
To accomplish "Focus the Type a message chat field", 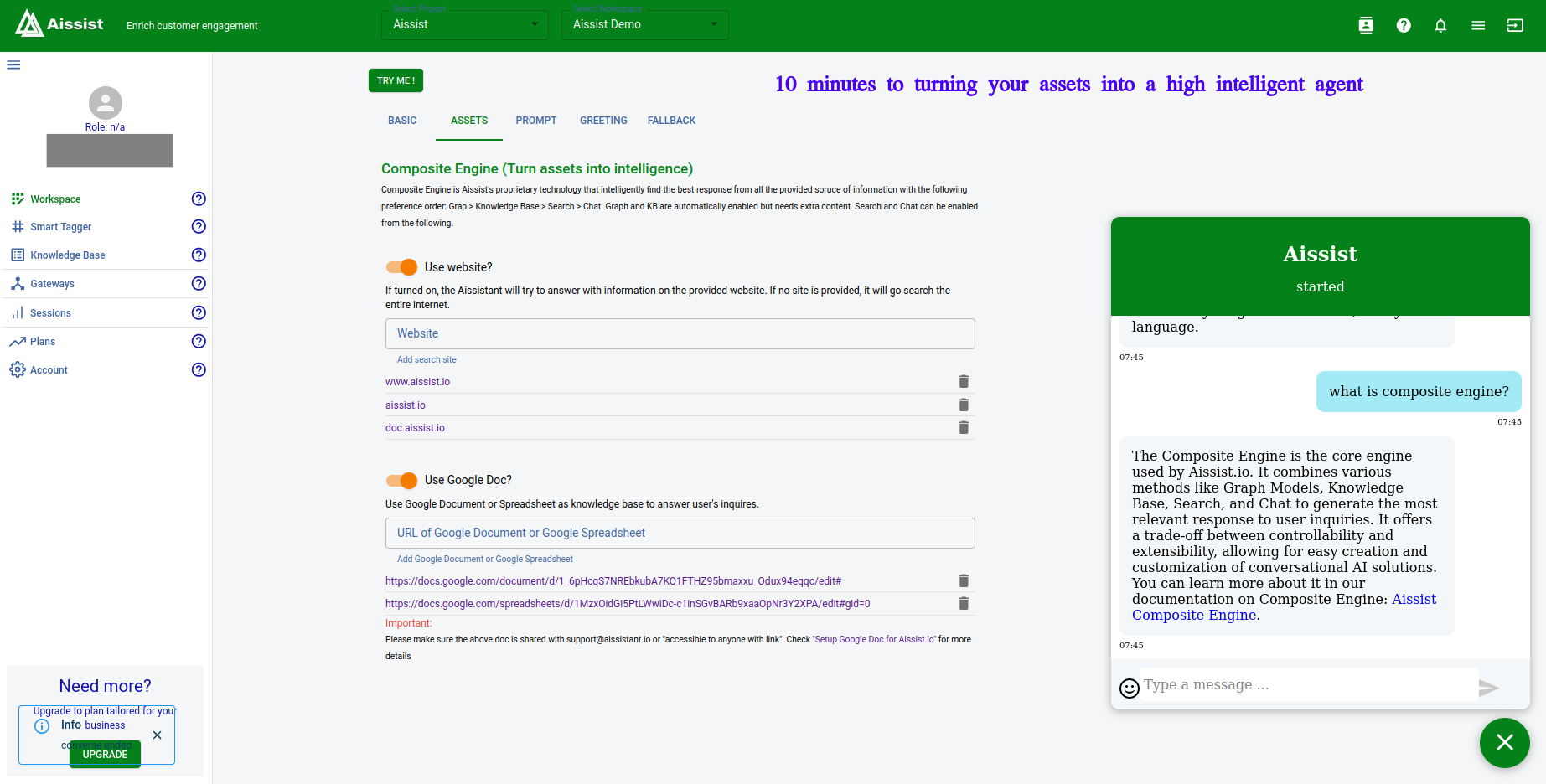I will 1310,685.
